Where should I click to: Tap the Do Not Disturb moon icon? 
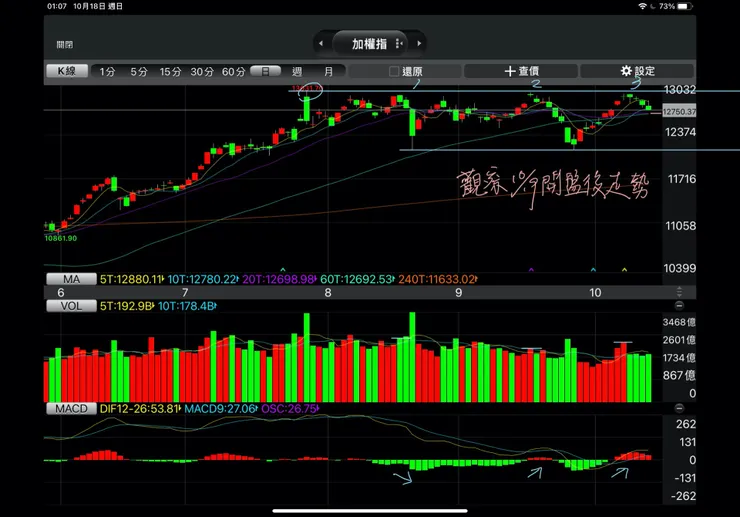(653, 6)
